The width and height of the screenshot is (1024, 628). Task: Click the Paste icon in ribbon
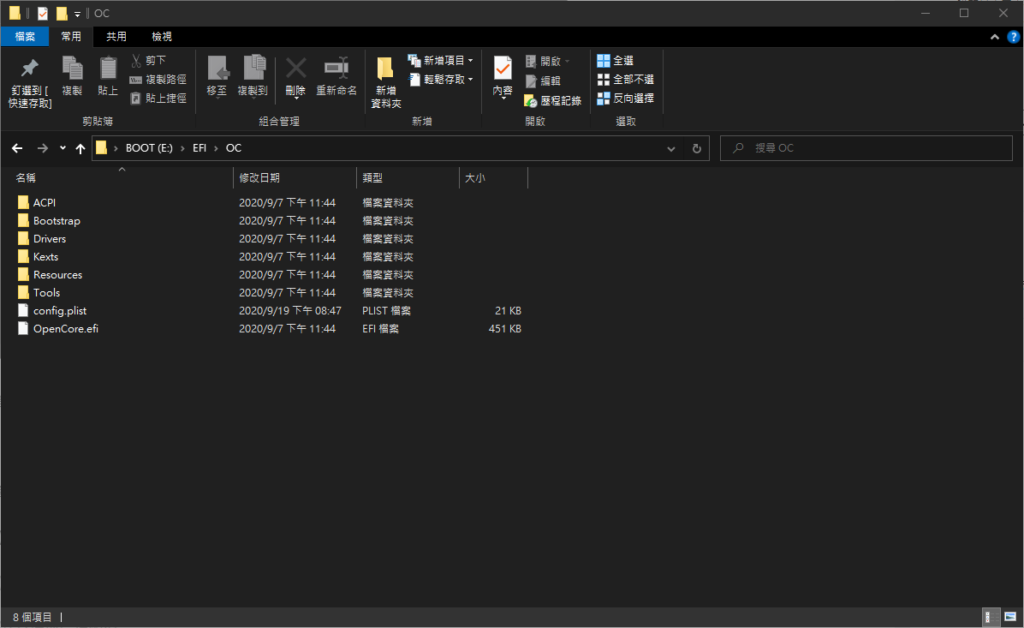point(108,69)
